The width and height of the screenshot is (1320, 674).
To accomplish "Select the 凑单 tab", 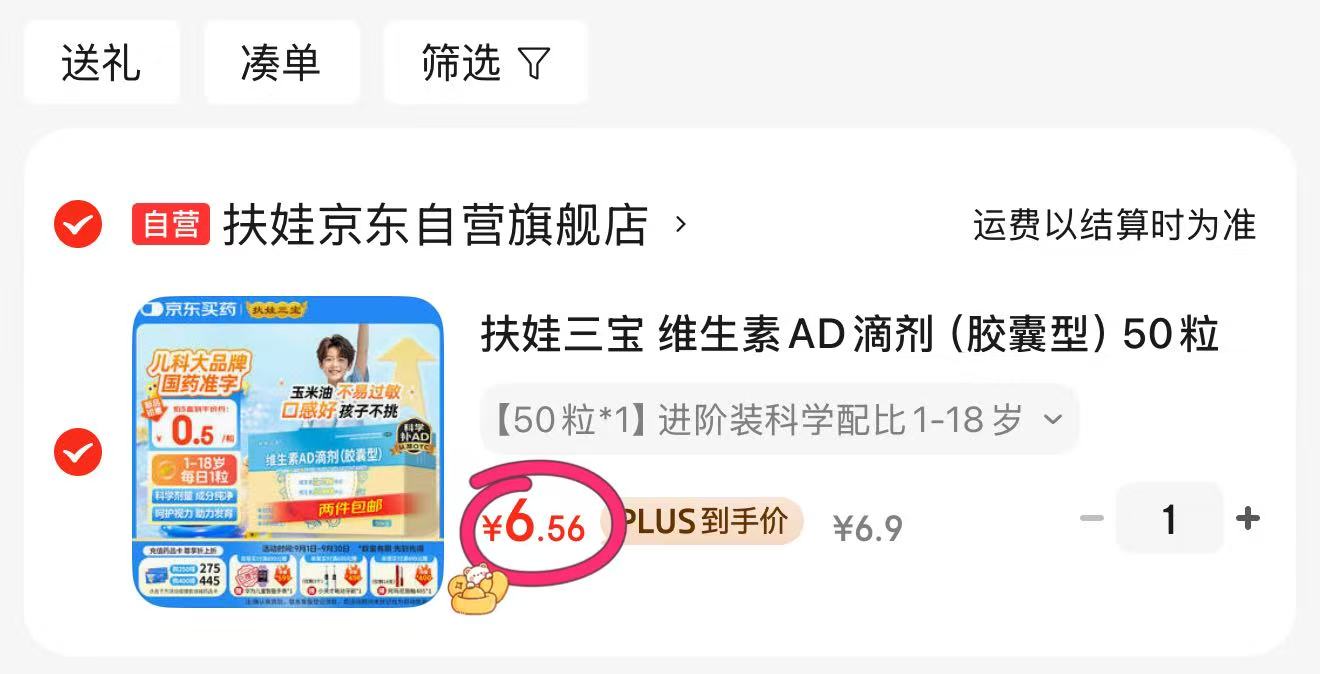I will pyautogui.click(x=281, y=63).
